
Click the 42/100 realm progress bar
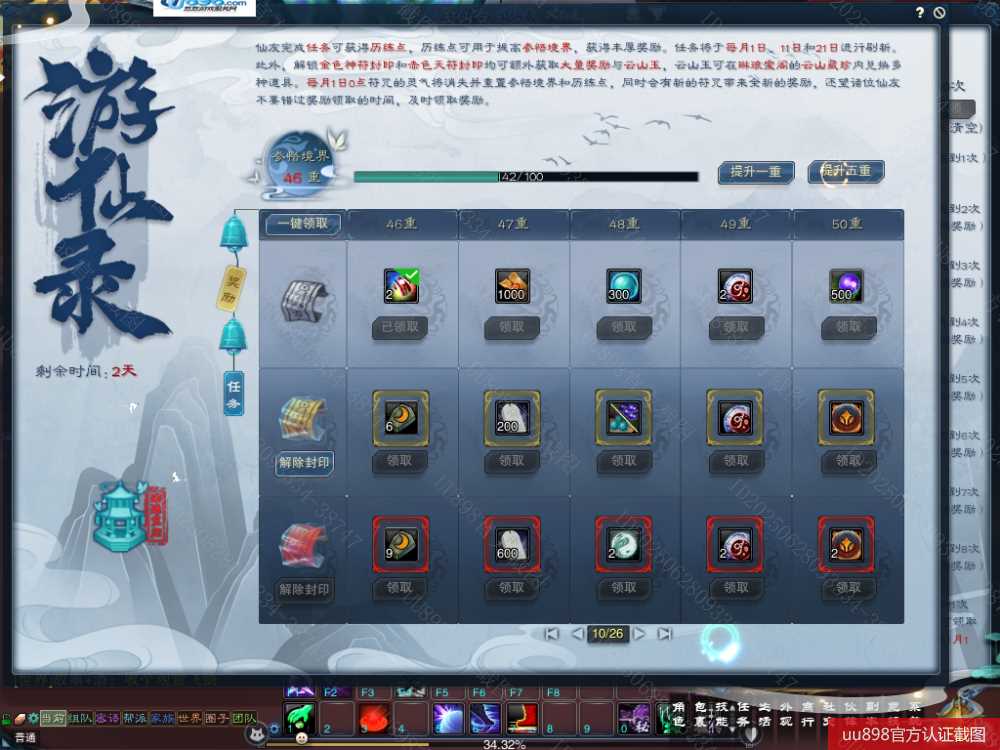(x=526, y=177)
